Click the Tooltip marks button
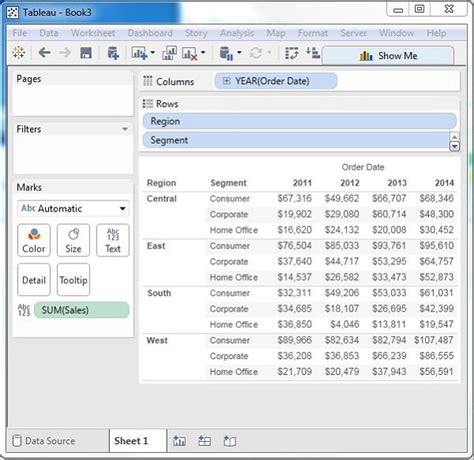Screen dimensions: 474x460 [x=73, y=279]
